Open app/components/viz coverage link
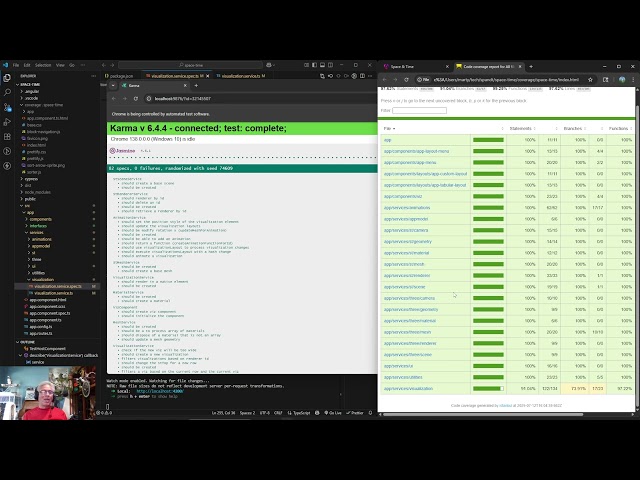Screen dimensions: 640x480 point(403,196)
